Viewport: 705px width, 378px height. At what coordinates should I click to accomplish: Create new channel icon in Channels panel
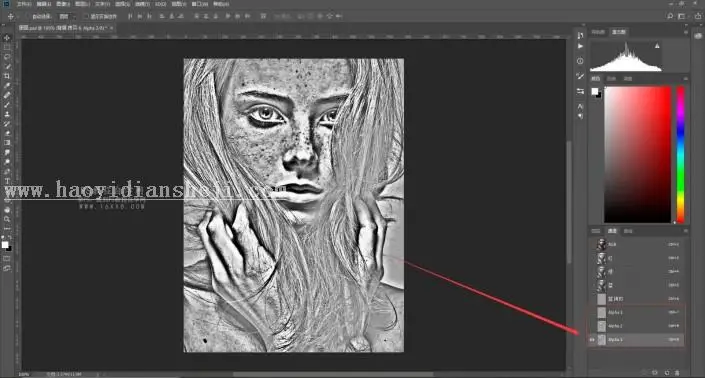point(666,373)
